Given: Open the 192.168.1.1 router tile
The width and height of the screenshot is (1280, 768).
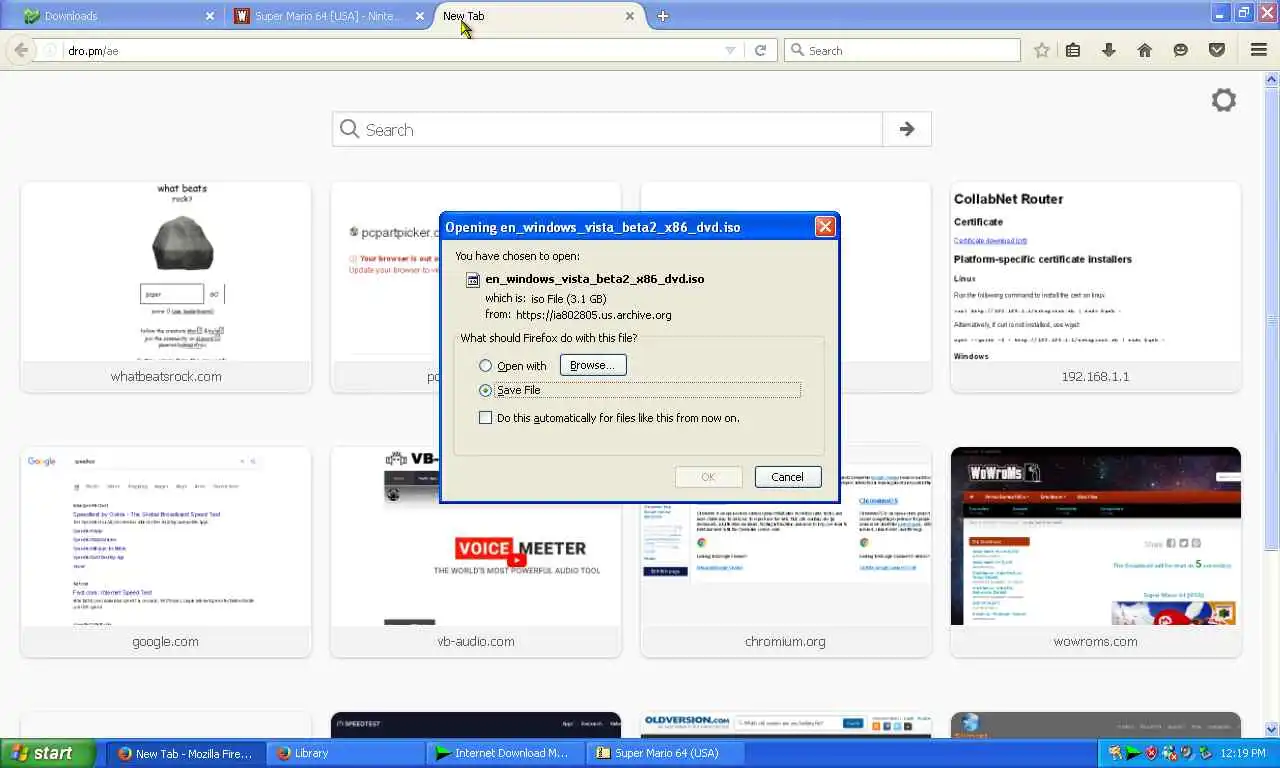Looking at the screenshot, I should click(1096, 287).
